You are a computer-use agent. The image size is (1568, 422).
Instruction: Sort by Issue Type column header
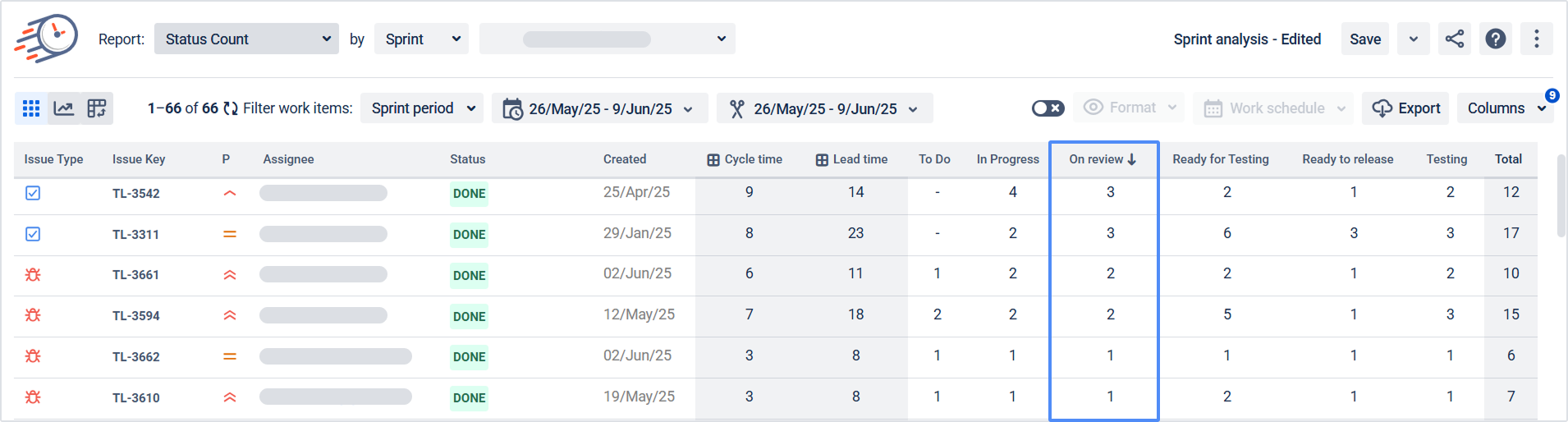click(x=53, y=159)
